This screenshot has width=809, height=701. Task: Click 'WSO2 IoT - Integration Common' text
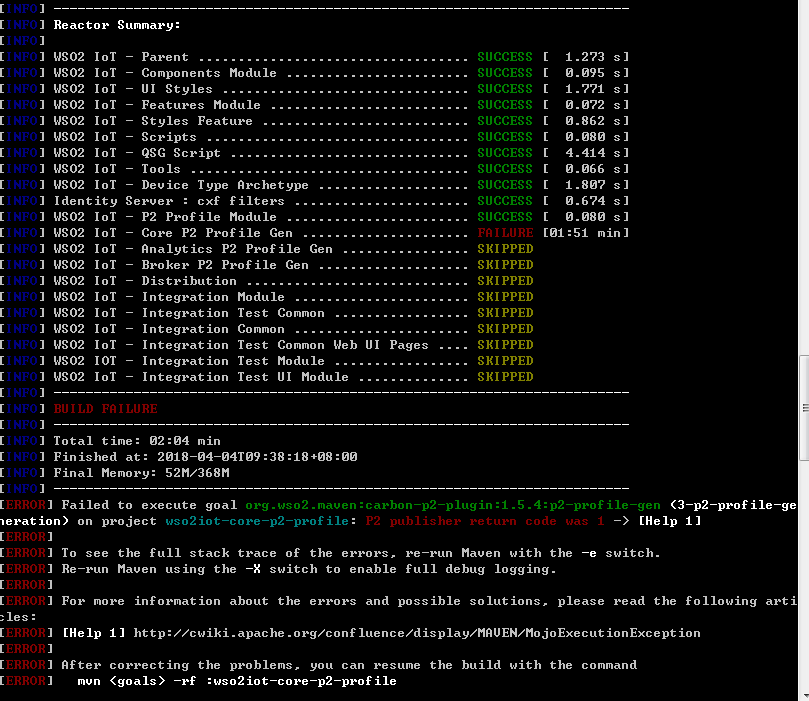pos(169,329)
